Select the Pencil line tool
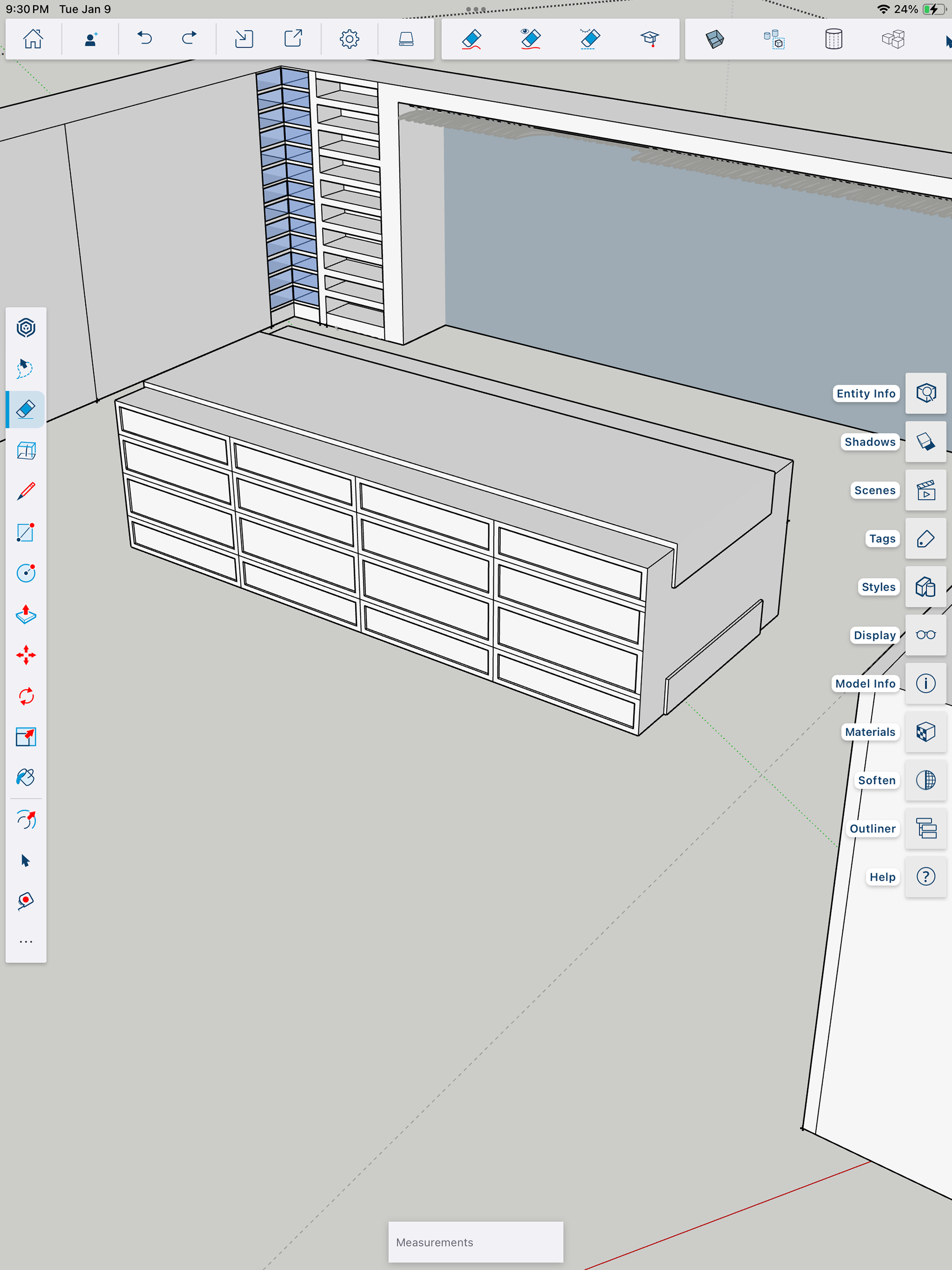 pos(26,491)
